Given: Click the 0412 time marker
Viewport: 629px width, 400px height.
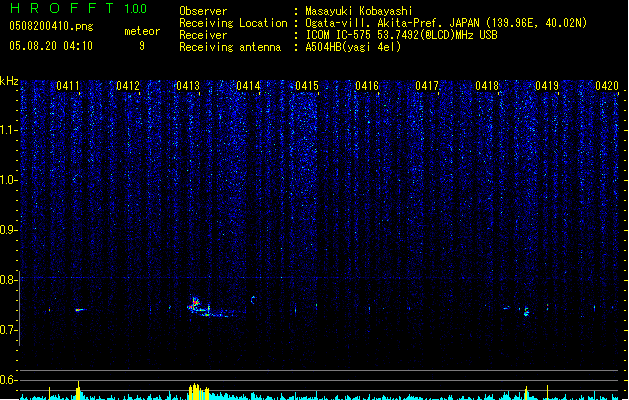Looking at the screenshot, I should point(128,86).
